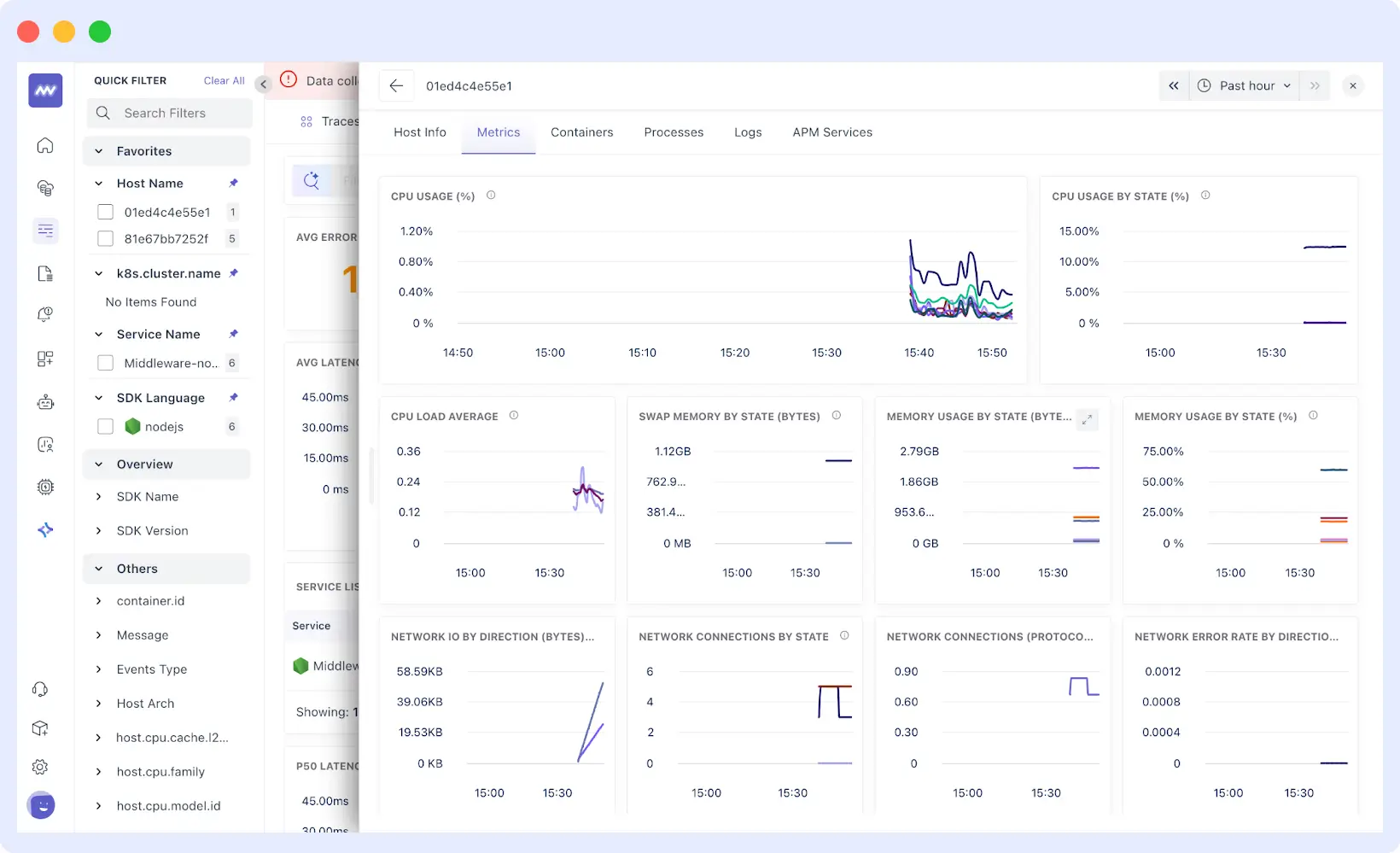Open the support headset icon
The width and height of the screenshot is (1400, 853).
[40, 688]
